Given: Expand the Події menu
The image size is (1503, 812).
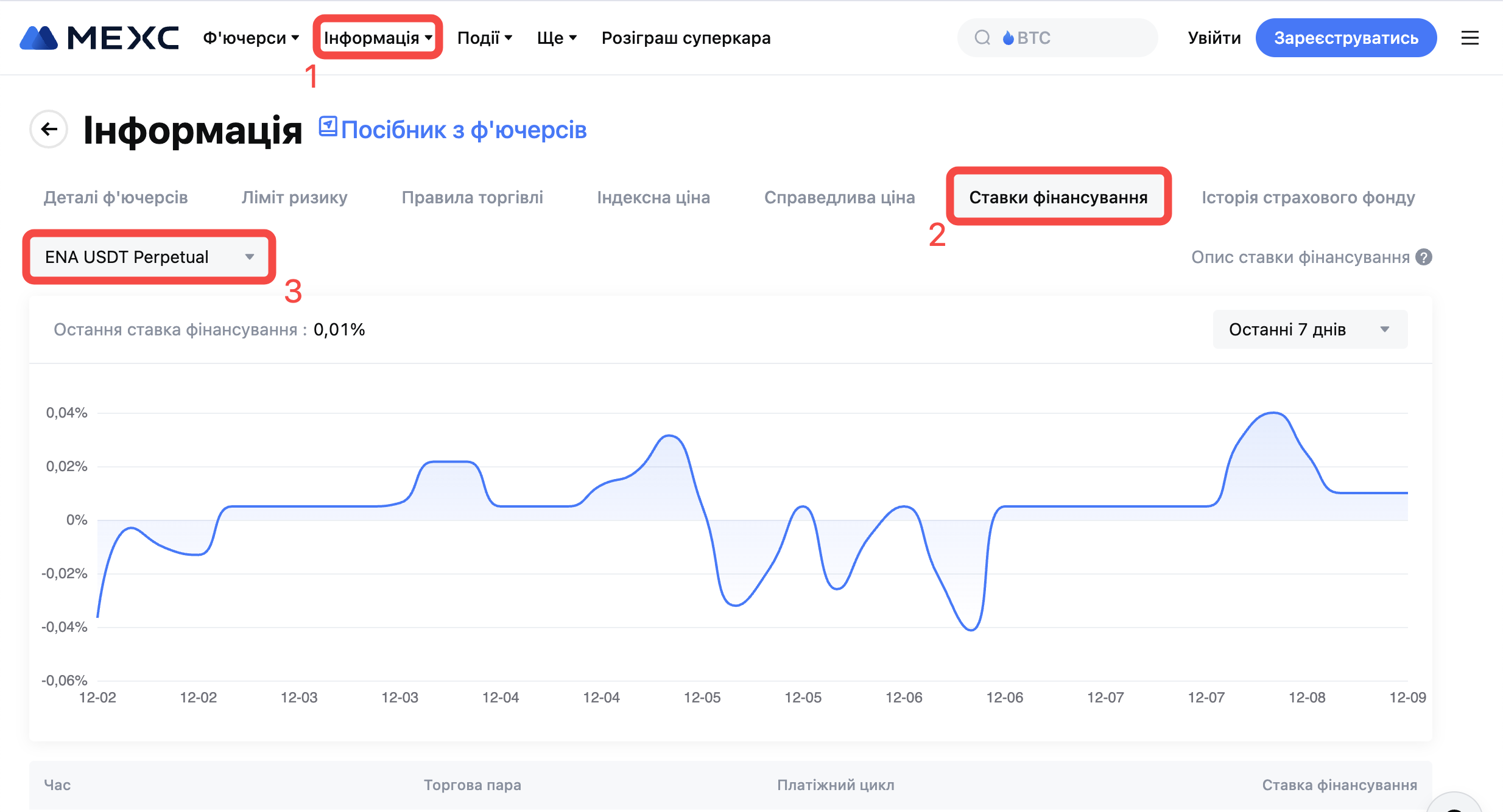Looking at the screenshot, I should coord(485,38).
